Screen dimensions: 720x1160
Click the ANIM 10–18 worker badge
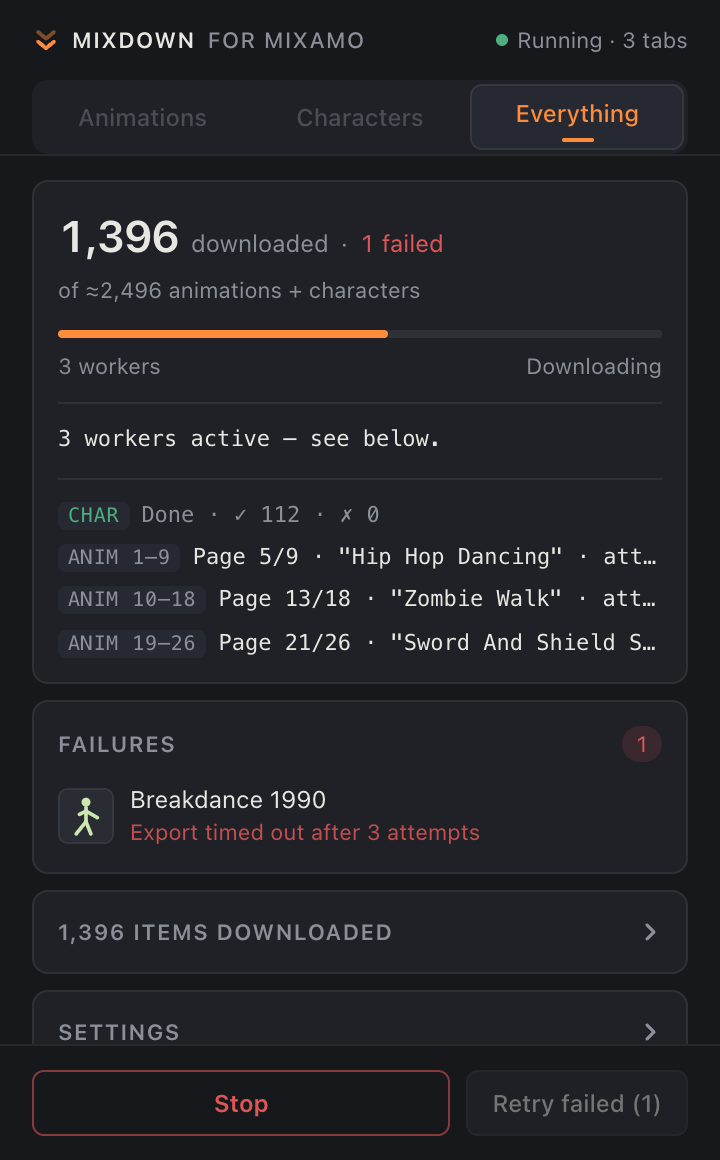coord(132,599)
